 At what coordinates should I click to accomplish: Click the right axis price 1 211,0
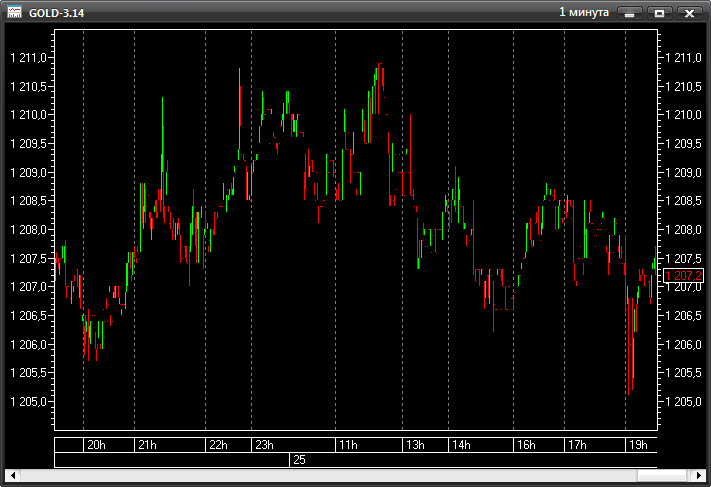pos(683,58)
